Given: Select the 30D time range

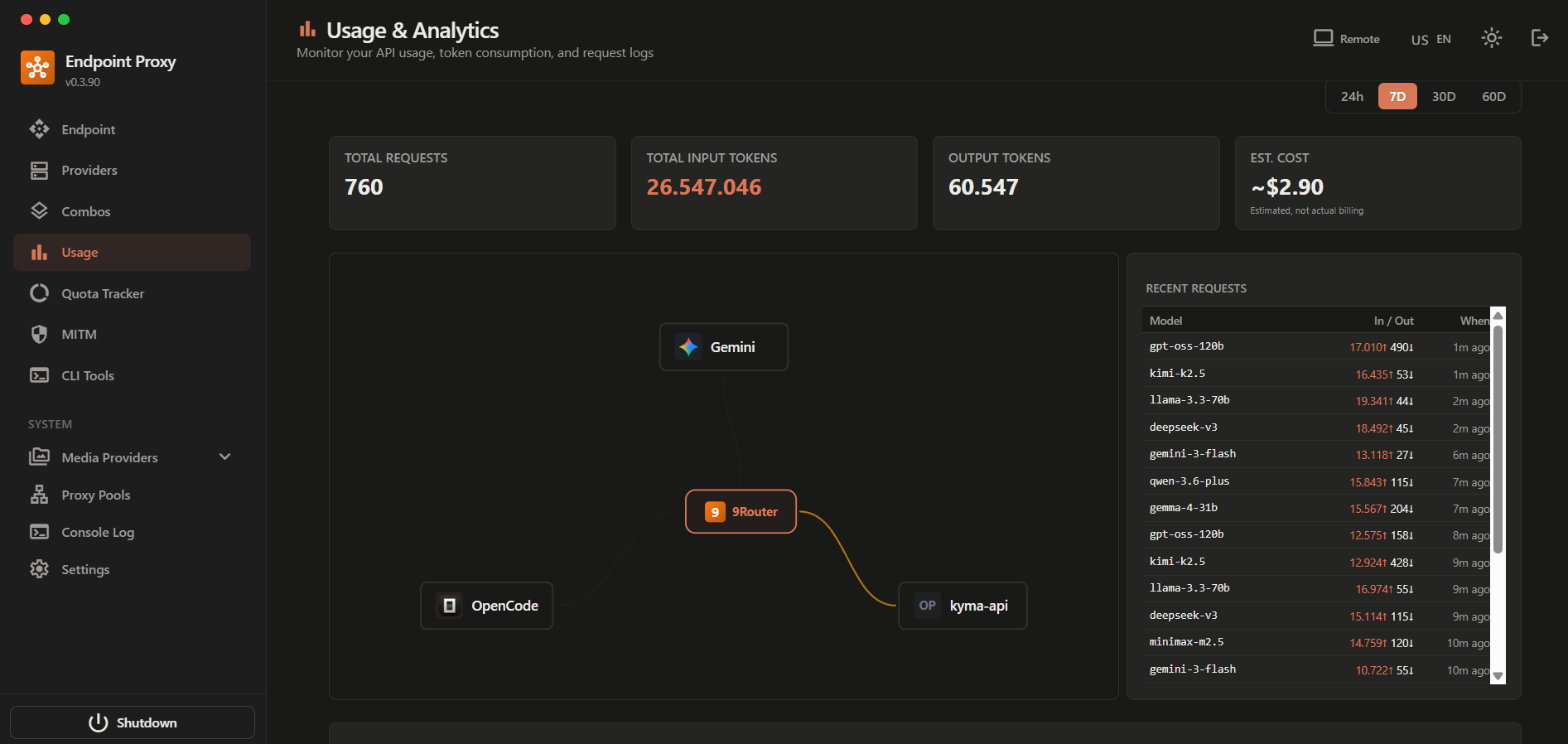Looking at the screenshot, I should [x=1443, y=97].
